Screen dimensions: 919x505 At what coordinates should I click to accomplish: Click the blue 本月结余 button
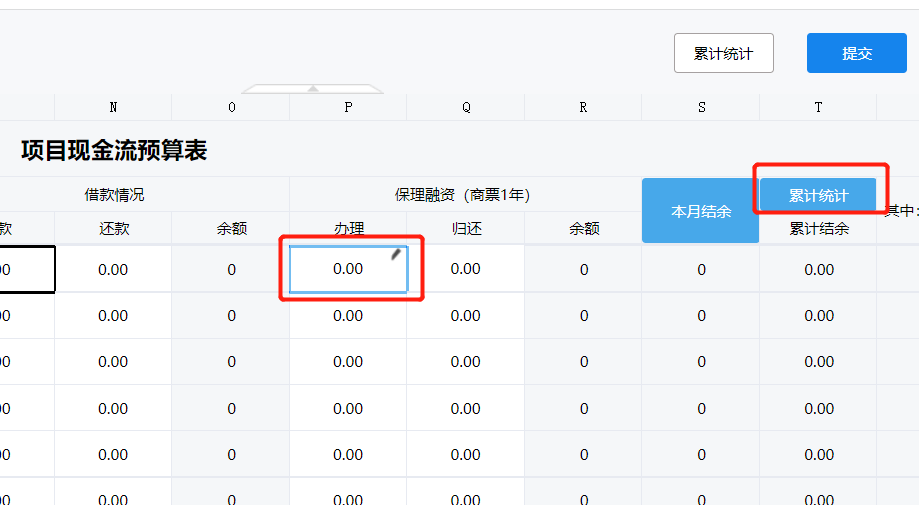point(700,211)
